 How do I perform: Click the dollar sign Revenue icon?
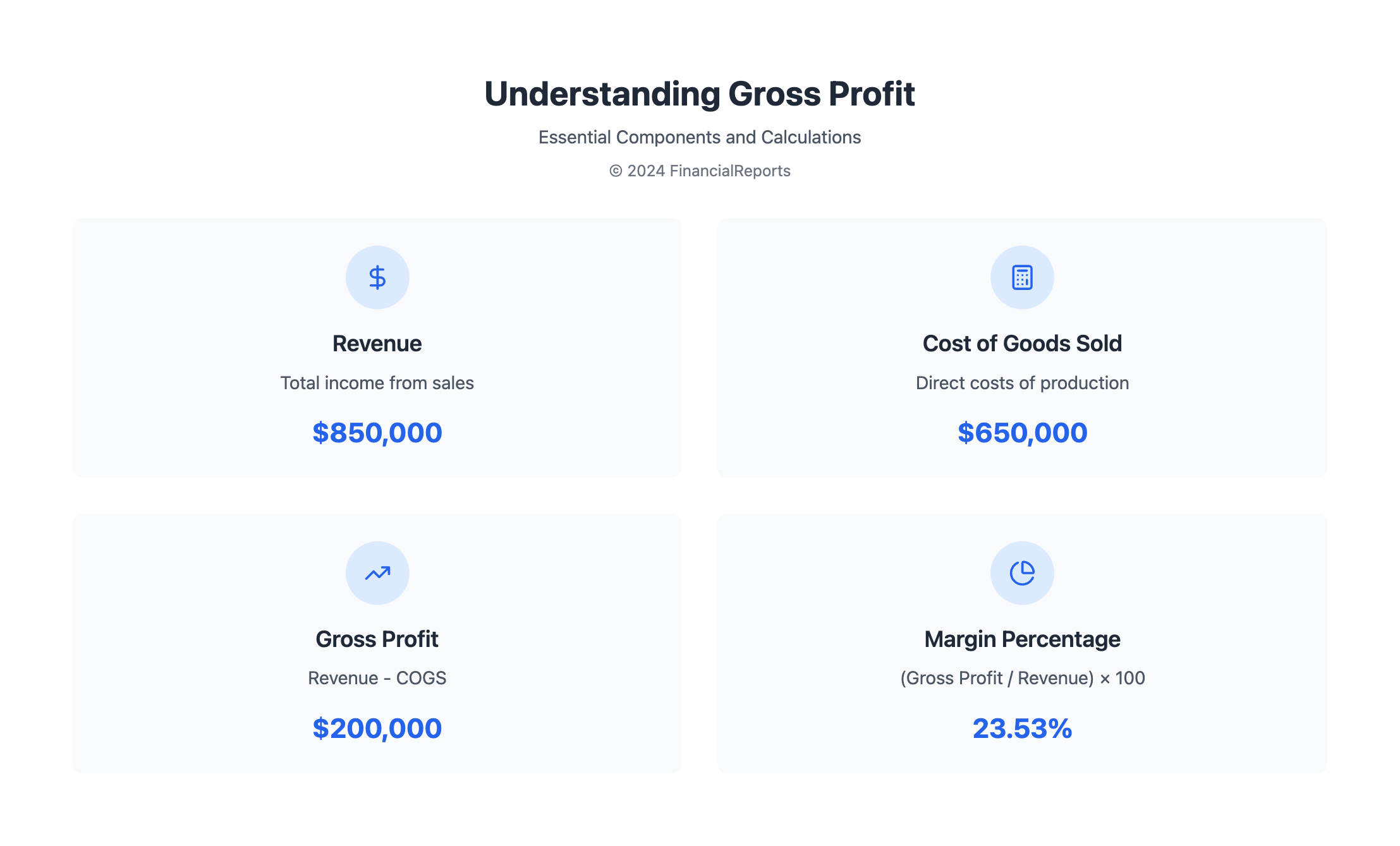coord(377,277)
